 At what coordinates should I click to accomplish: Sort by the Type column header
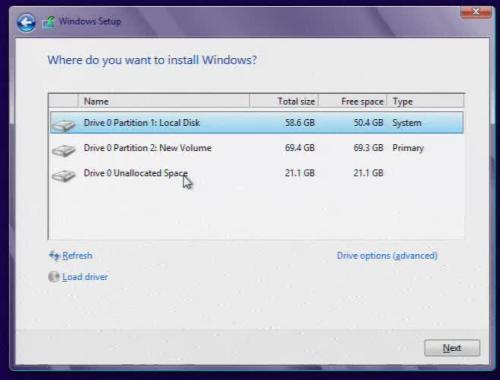click(x=425, y=101)
